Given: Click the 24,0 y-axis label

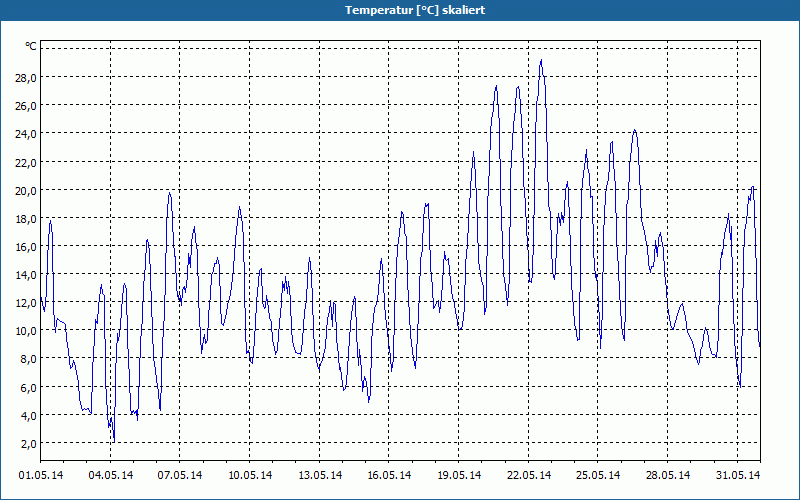Looking at the screenshot, I should tap(28, 134).
